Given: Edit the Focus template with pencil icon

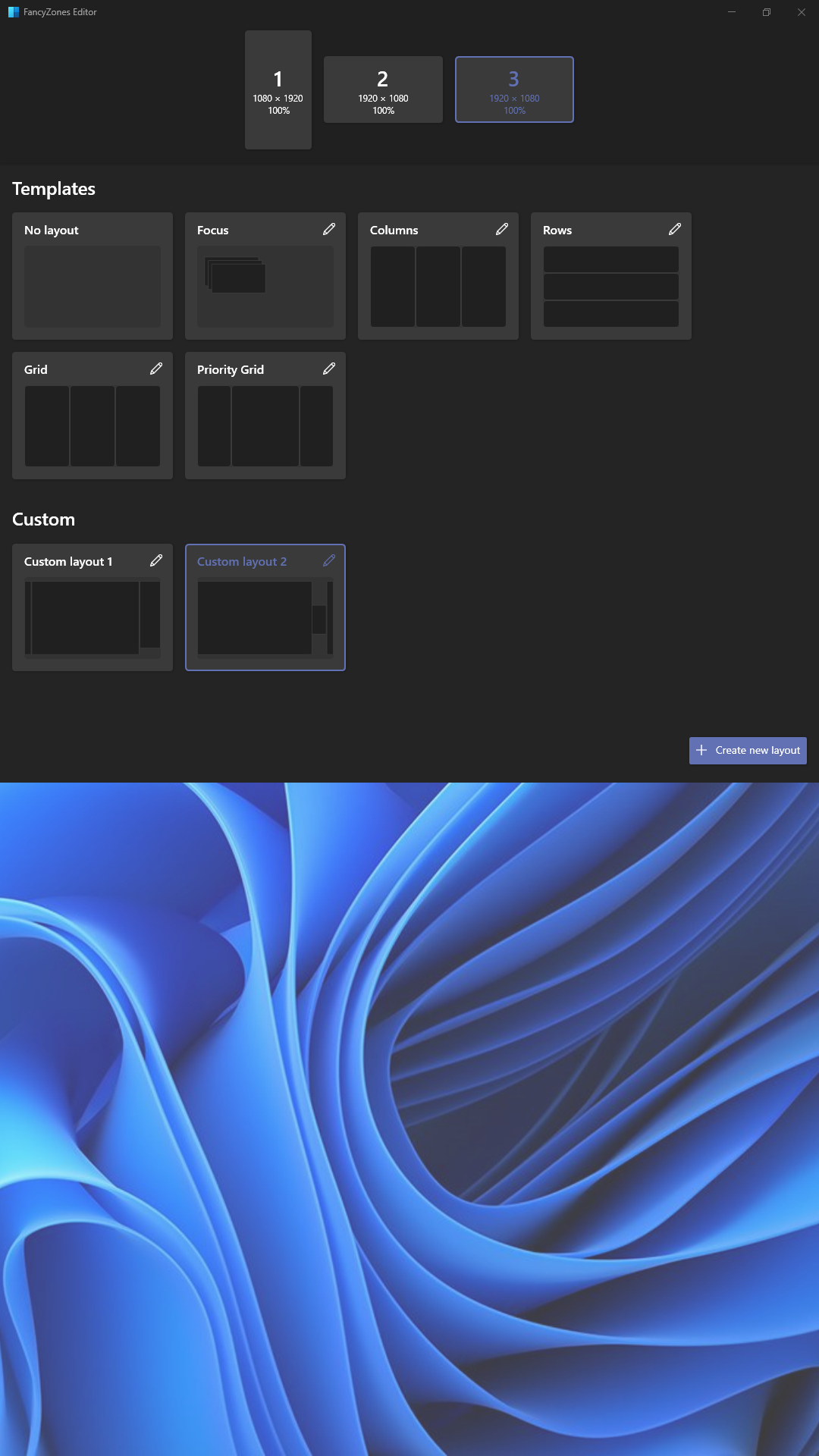Looking at the screenshot, I should [x=329, y=229].
